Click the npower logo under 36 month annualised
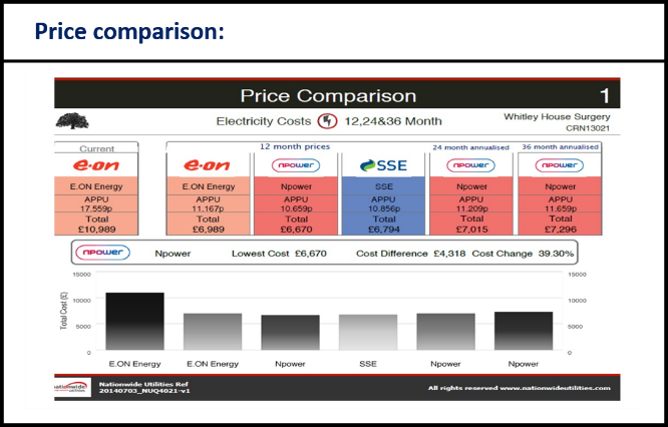The height and width of the screenshot is (427, 668). [x=559, y=165]
